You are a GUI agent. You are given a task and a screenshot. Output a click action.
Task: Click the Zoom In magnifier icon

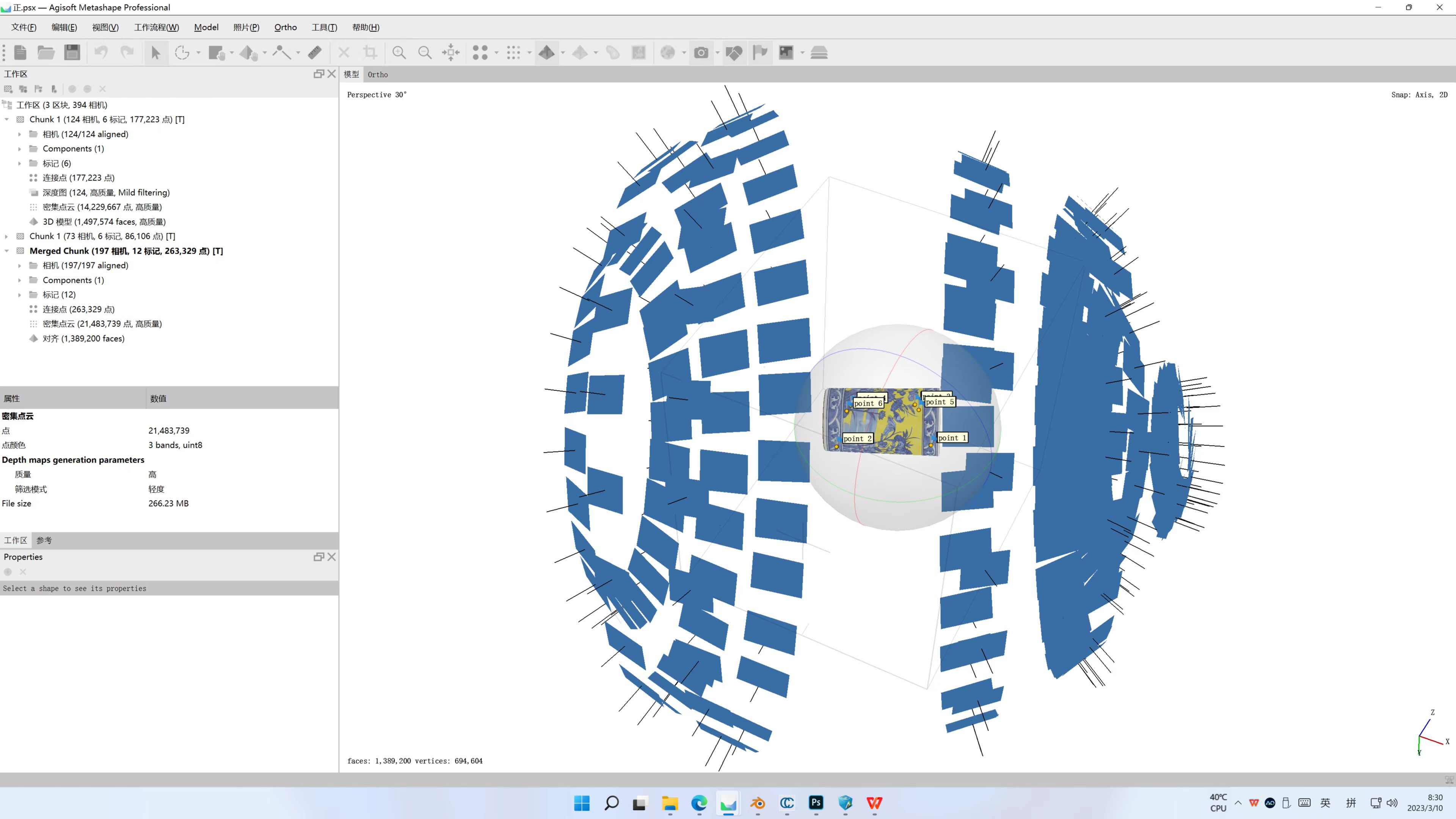coord(399,53)
